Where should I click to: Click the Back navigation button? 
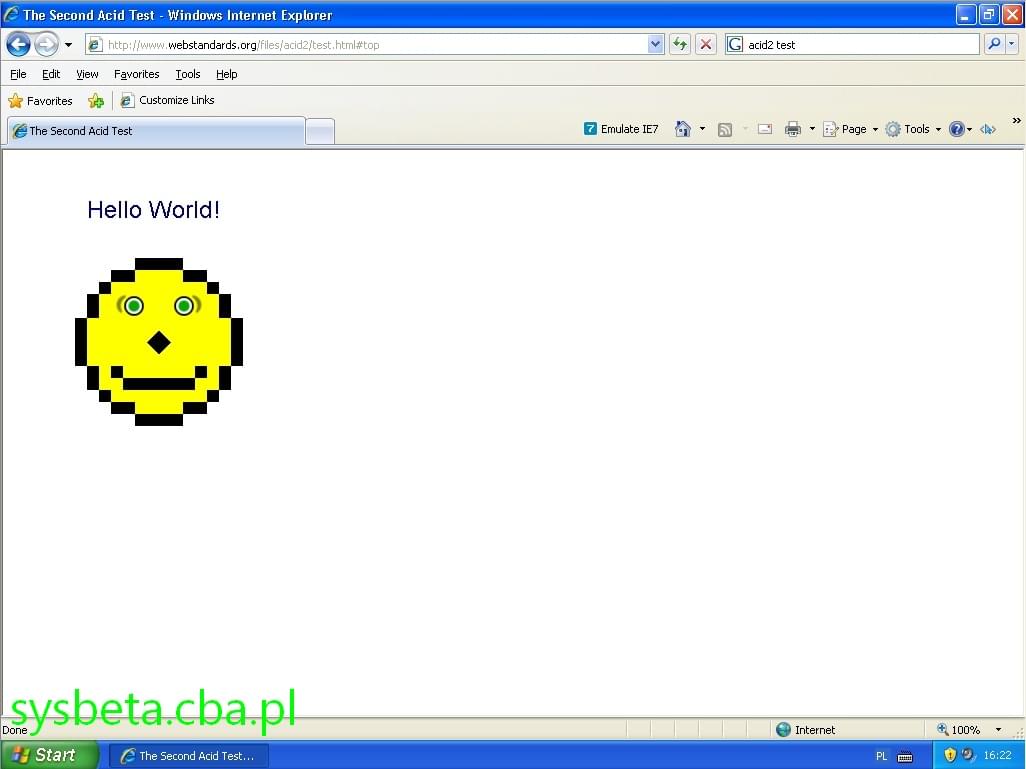pyautogui.click(x=18, y=45)
